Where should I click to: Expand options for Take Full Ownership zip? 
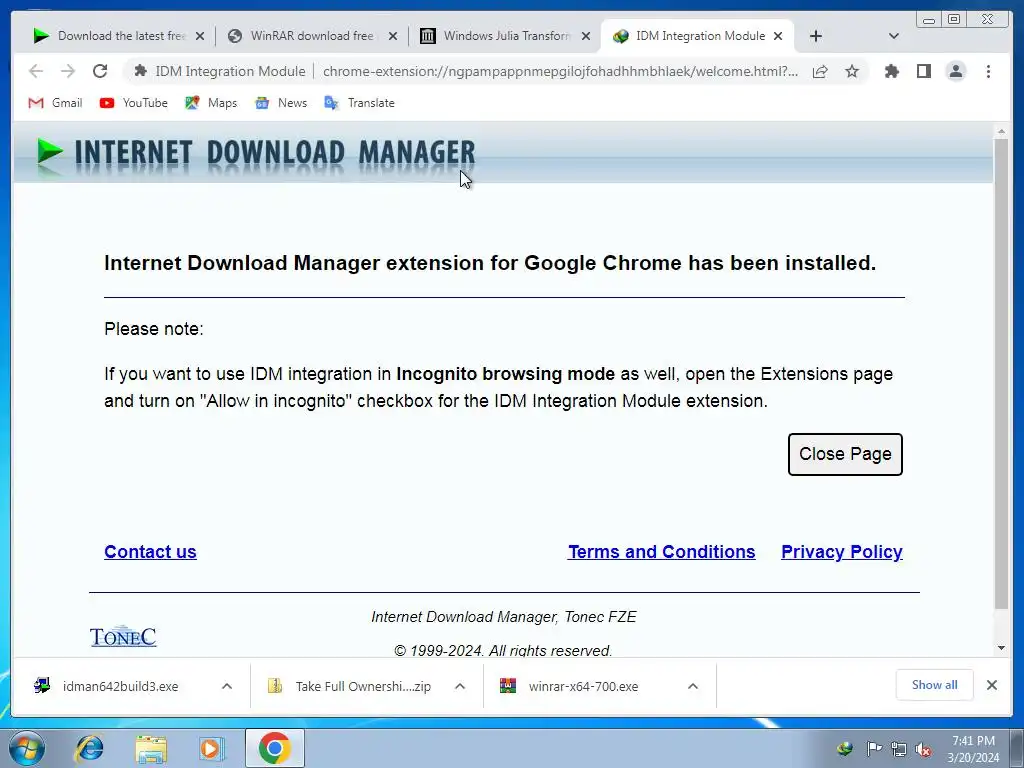(x=460, y=686)
